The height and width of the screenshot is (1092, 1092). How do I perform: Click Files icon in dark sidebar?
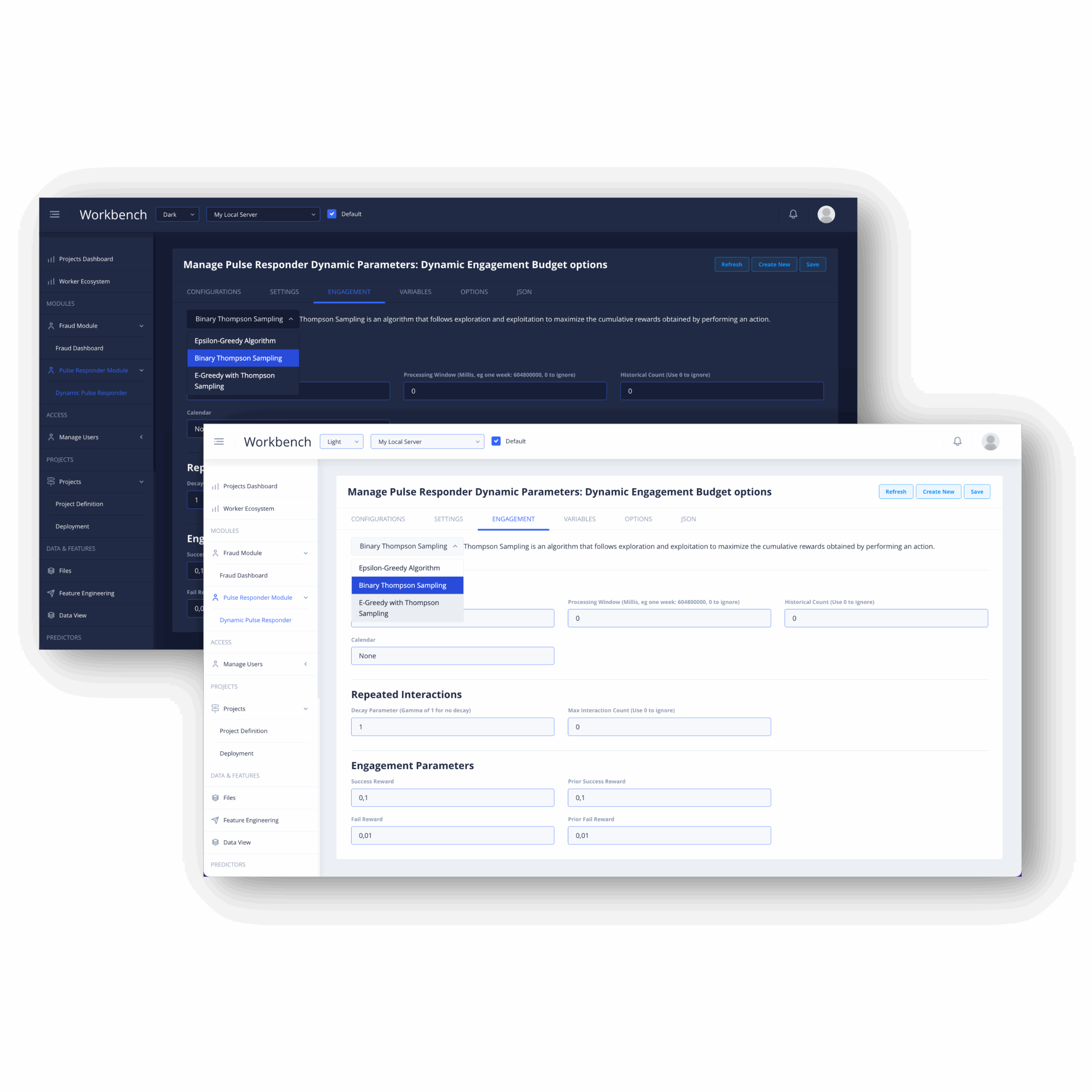coord(51,571)
